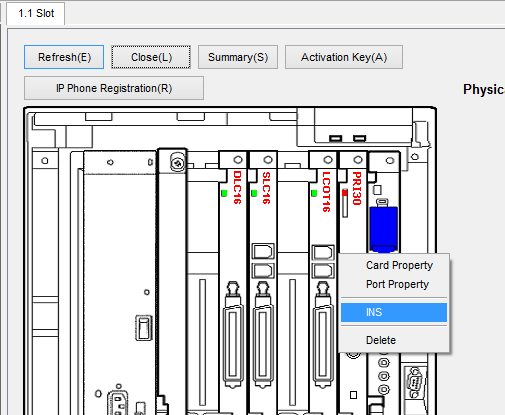Click the green status LED on DLC16
This screenshot has width=505, height=415.
(224, 193)
